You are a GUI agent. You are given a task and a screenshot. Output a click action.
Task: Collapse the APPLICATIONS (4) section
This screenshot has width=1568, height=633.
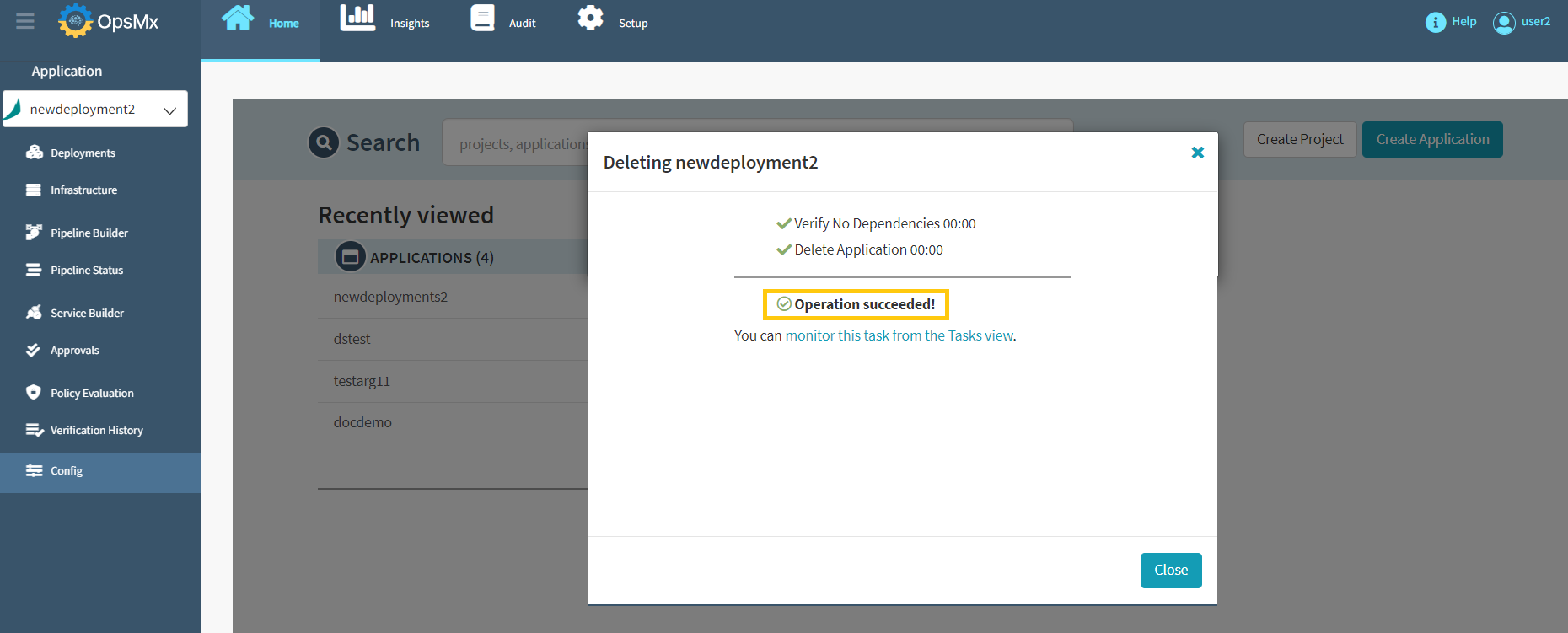tap(350, 256)
